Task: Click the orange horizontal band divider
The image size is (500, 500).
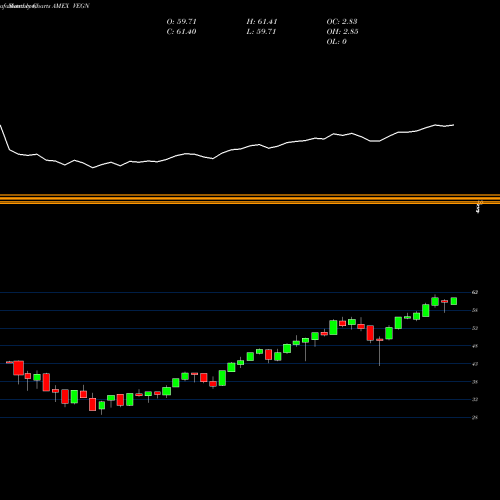Action: point(250,199)
